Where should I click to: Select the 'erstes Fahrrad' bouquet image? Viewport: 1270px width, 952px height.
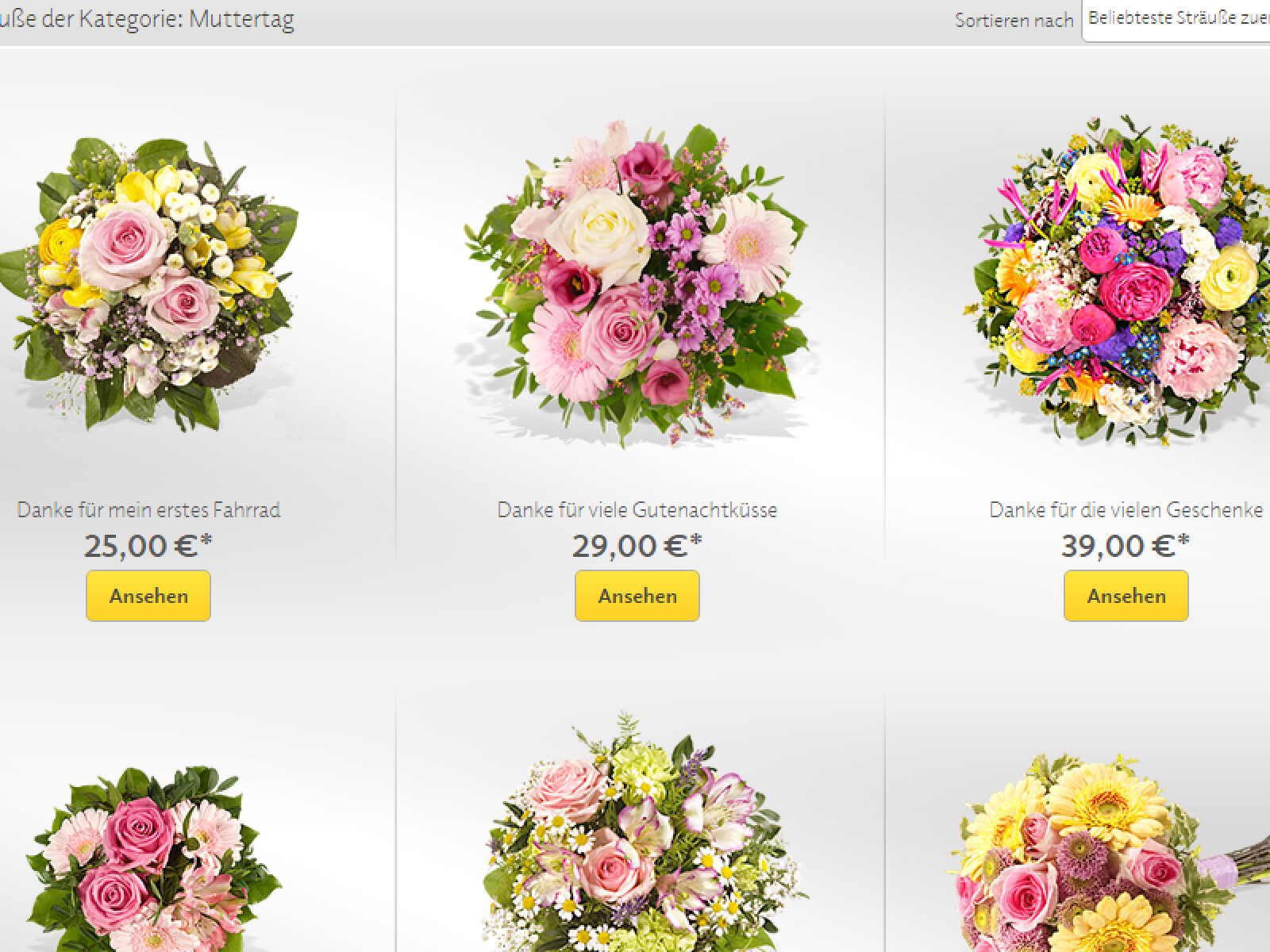click(x=149, y=285)
